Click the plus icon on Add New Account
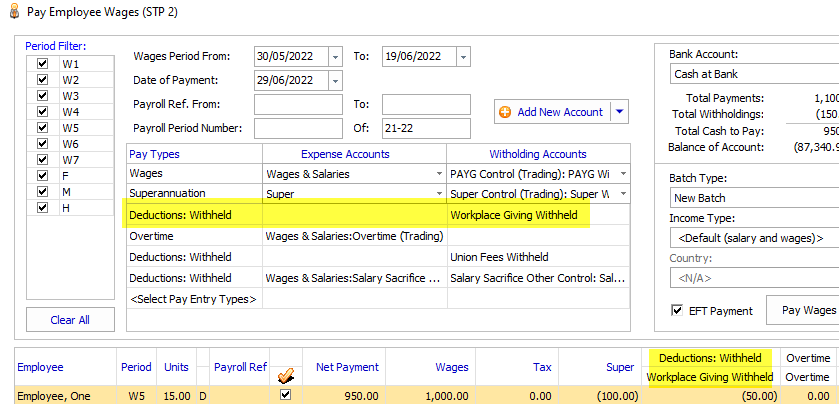Image resolution: width=839 pixels, height=404 pixels. [x=505, y=112]
